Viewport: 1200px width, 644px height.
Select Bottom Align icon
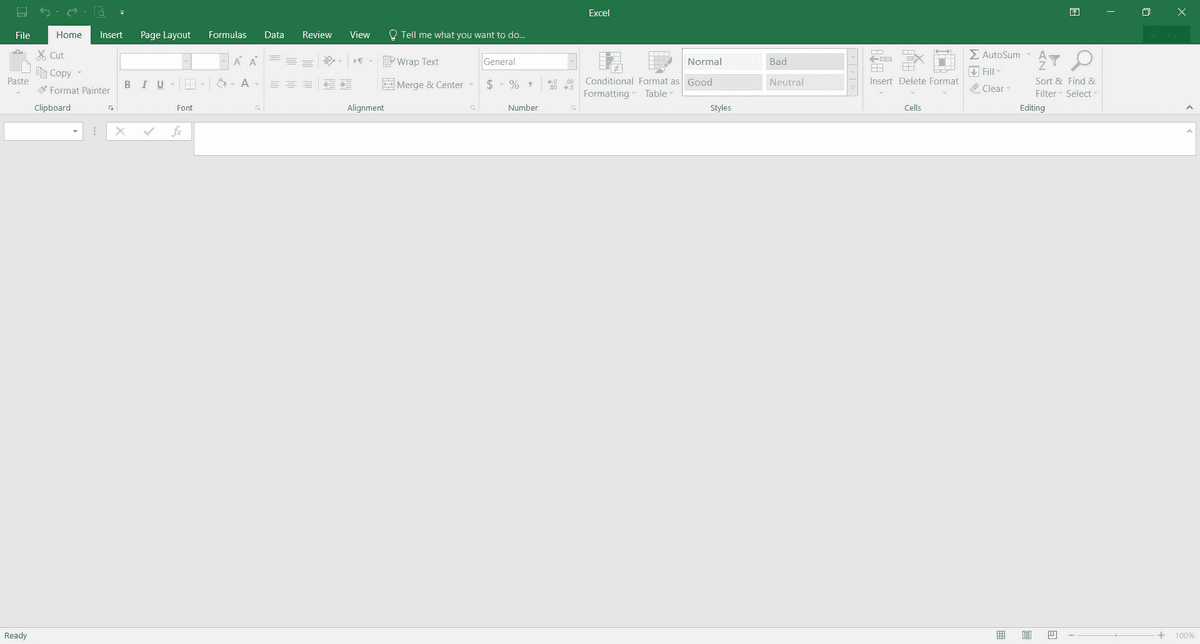coord(308,62)
